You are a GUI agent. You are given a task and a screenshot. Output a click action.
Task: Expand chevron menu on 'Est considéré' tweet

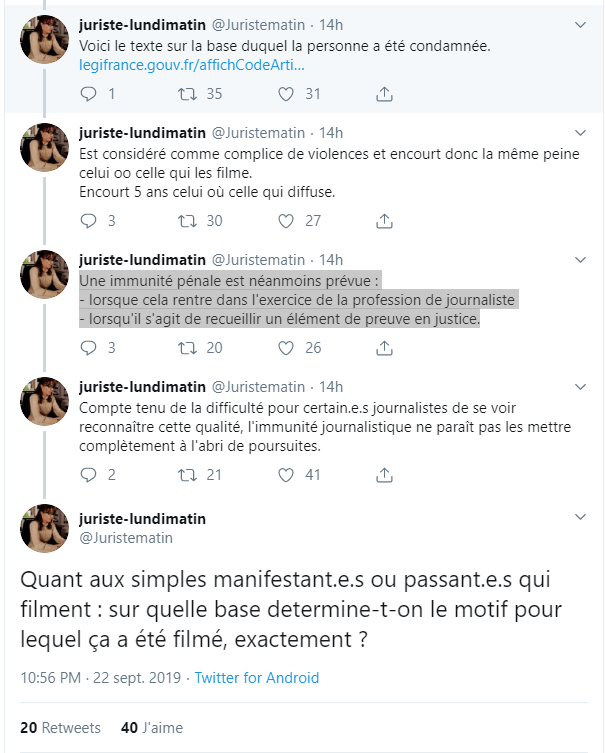(582, 133)
